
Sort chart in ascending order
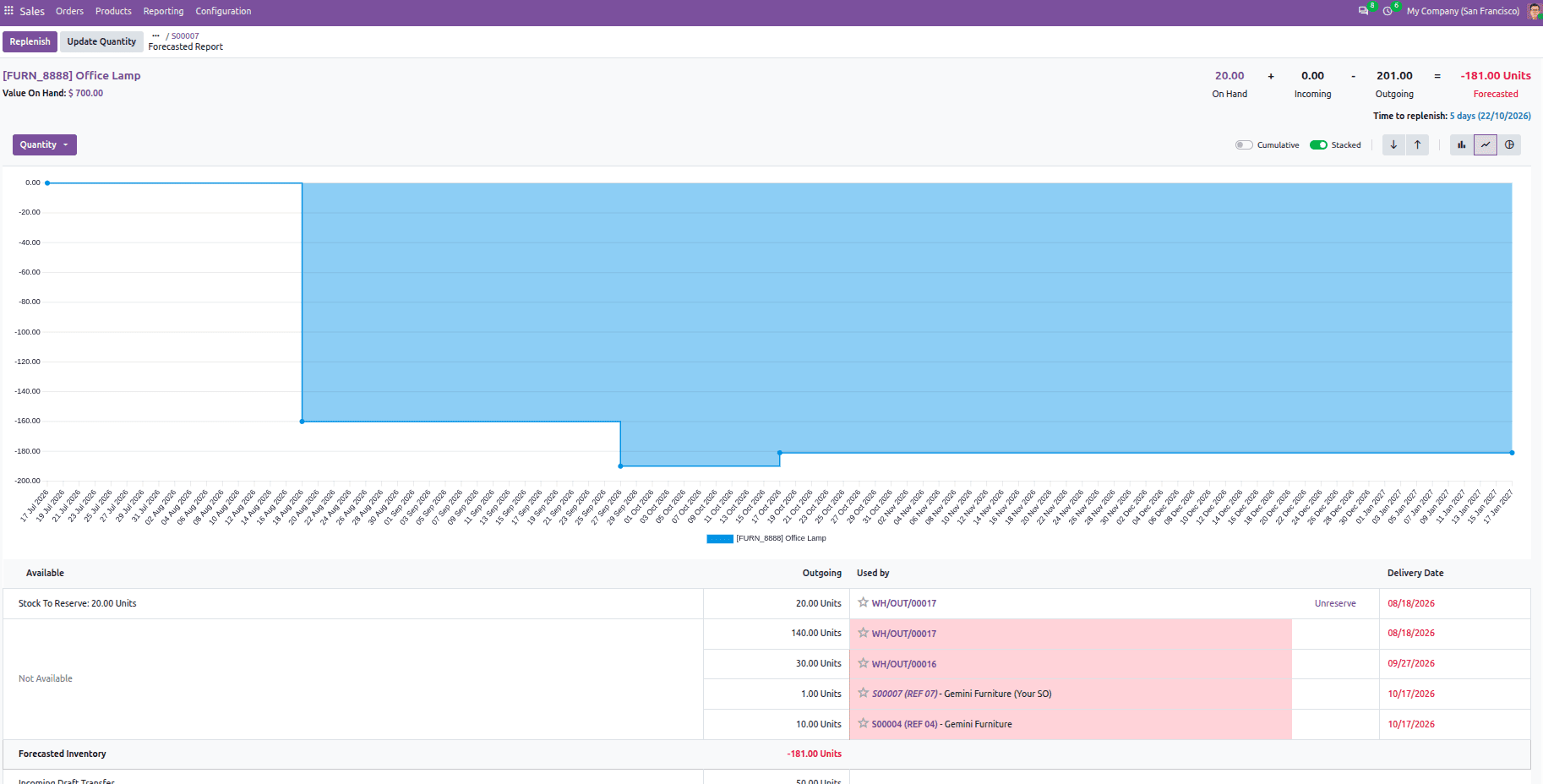point(1418,144)
